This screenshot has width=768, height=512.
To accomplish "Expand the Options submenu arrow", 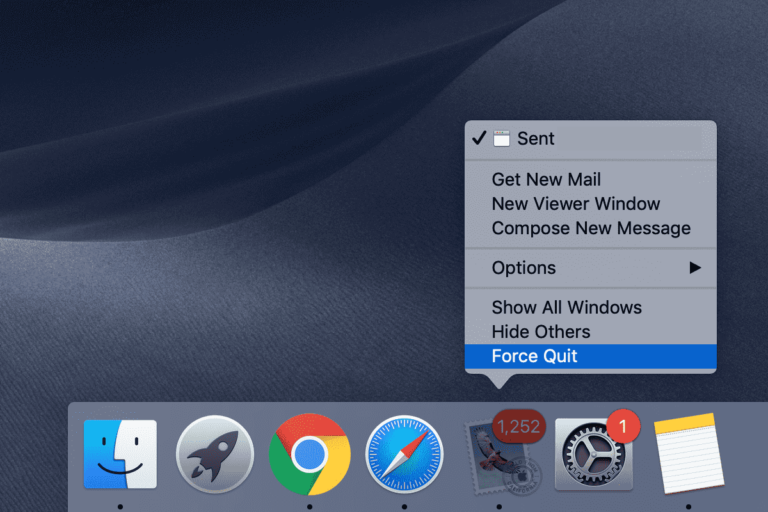I will 695,268.
